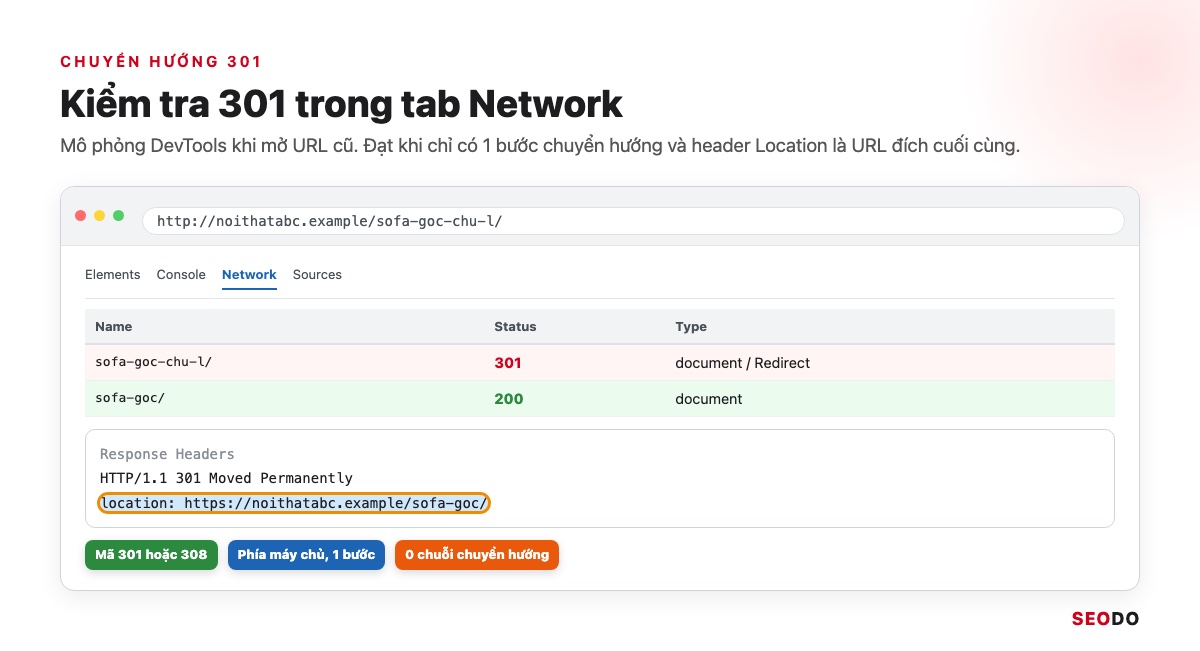The height and width of the screenshot is (651, 1200).
Task: Sort by the Name column header
Action: tap(114, 327)
